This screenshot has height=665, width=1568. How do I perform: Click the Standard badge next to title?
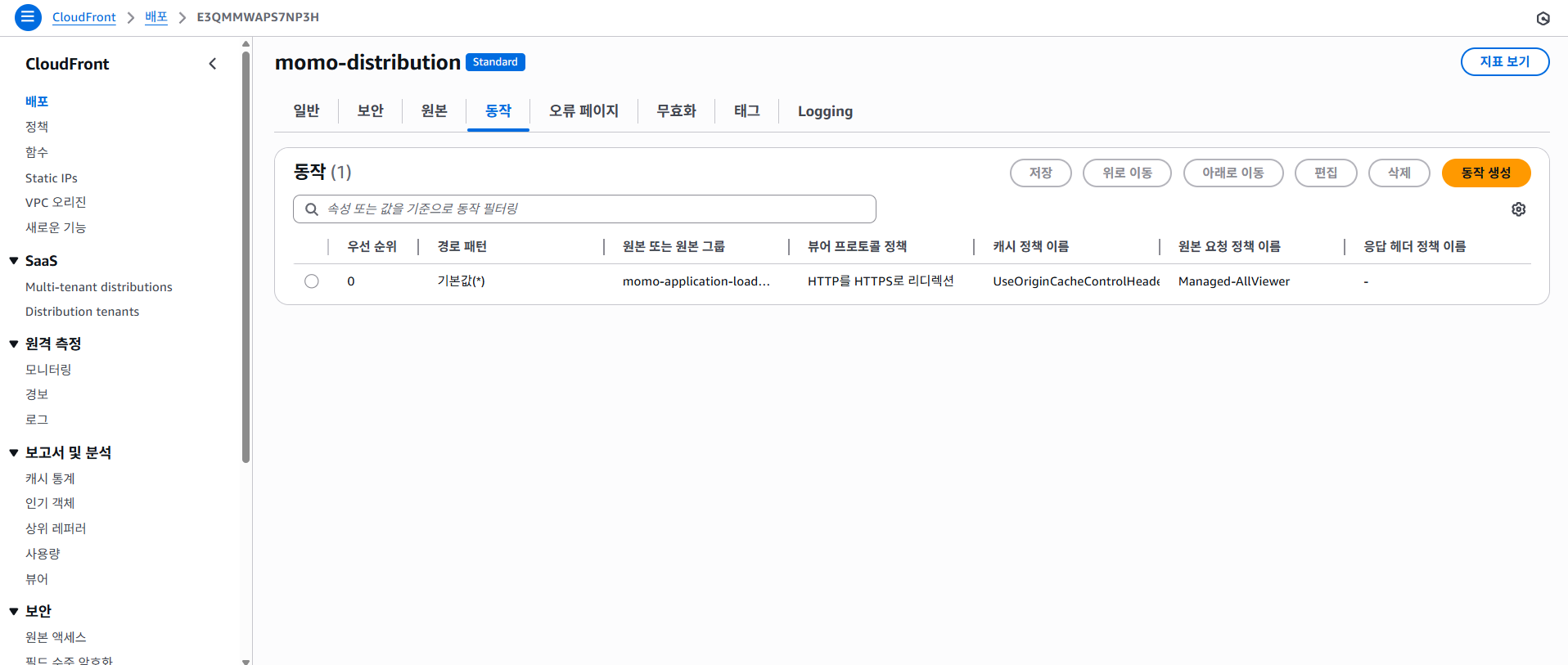click(495, 62)
